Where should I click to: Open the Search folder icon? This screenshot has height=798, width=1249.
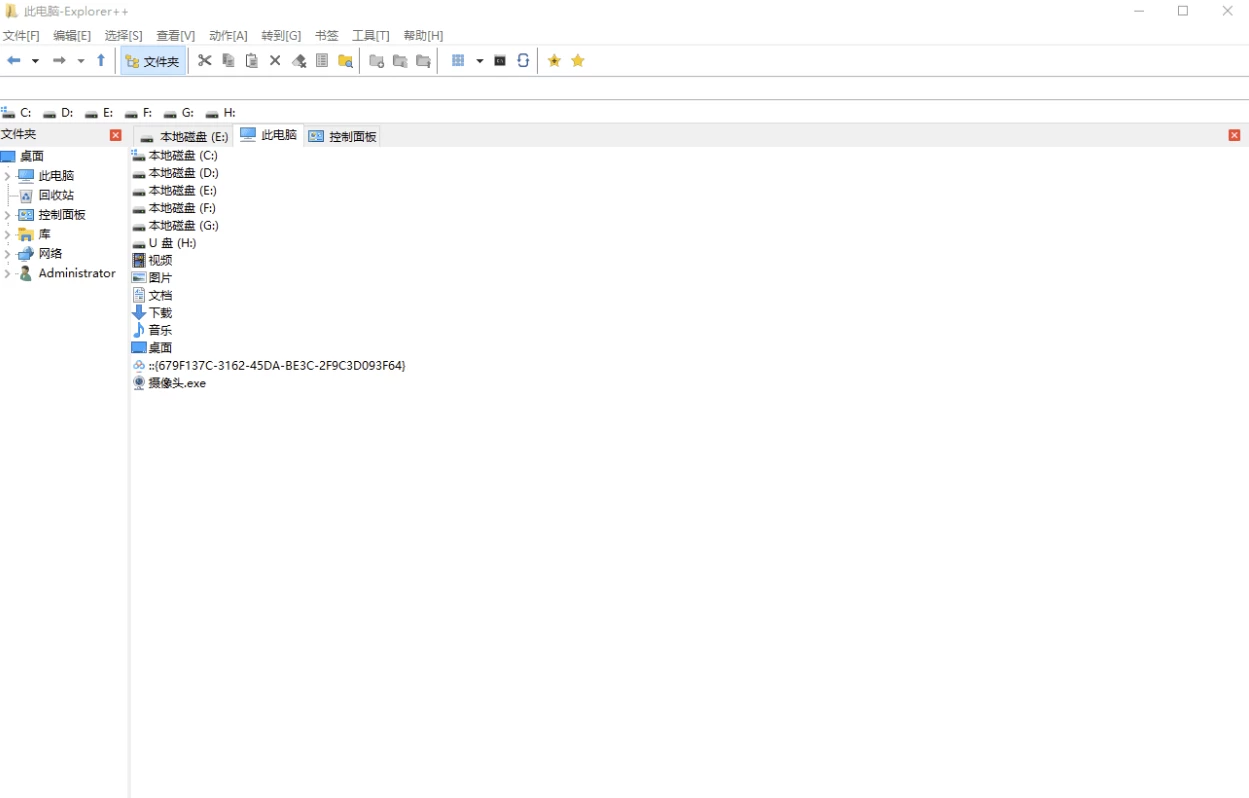pyautogui.click(x=346, y=61)
